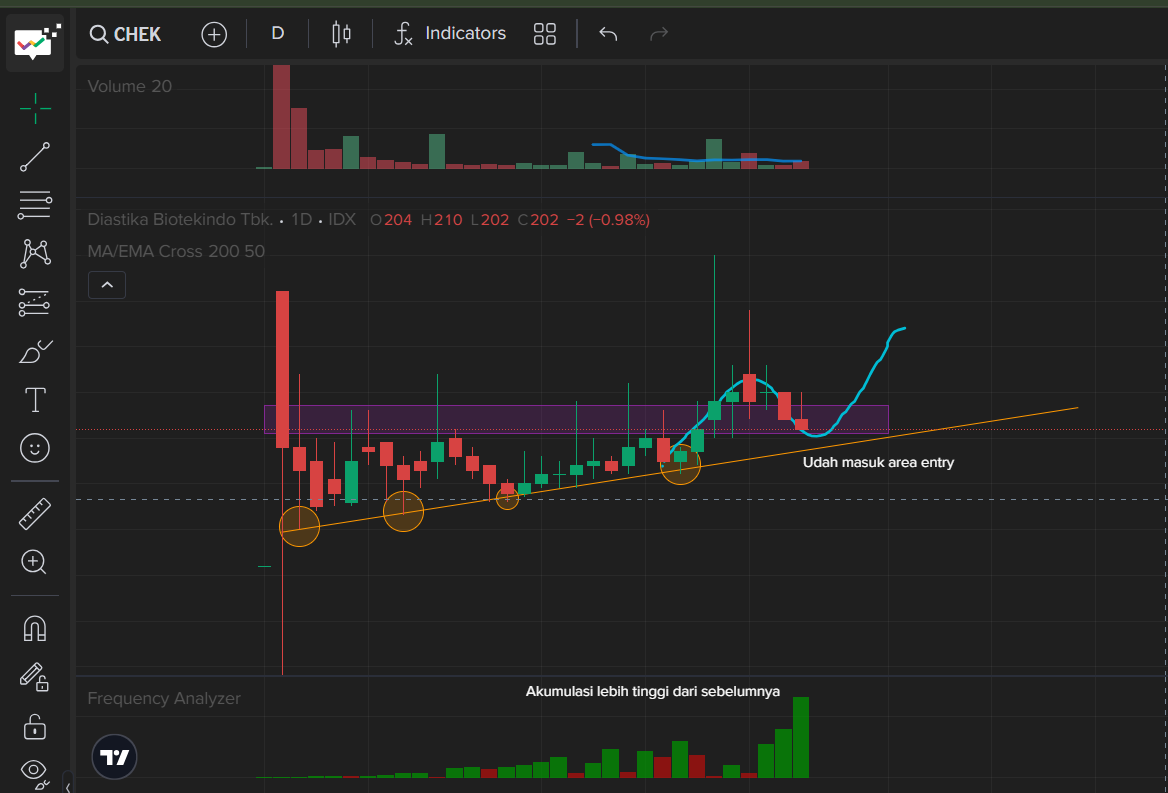Open the layout grid templates

pyautogui.click(x=545, y=34)
